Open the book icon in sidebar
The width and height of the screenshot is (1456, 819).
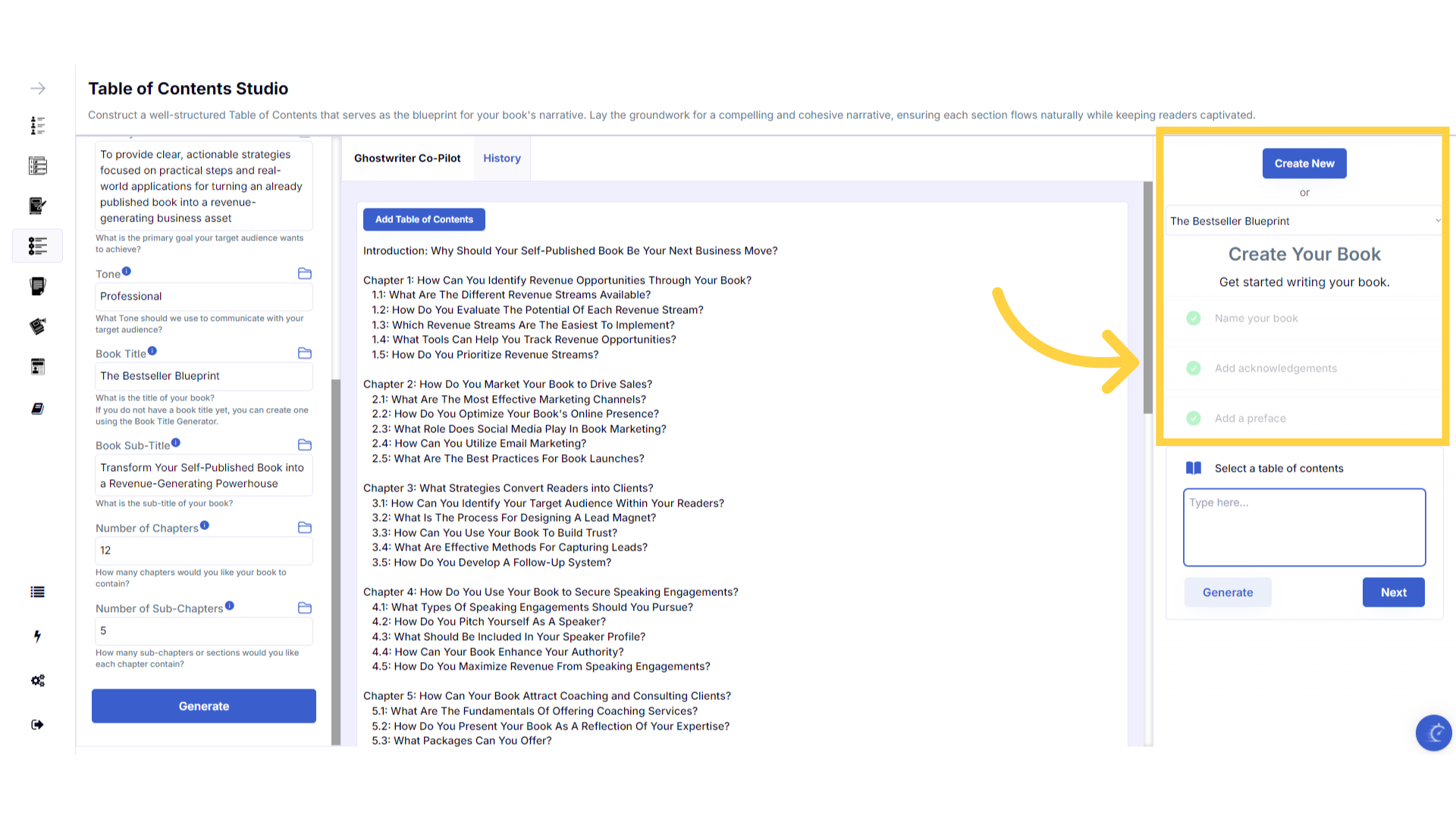point(37,409)
